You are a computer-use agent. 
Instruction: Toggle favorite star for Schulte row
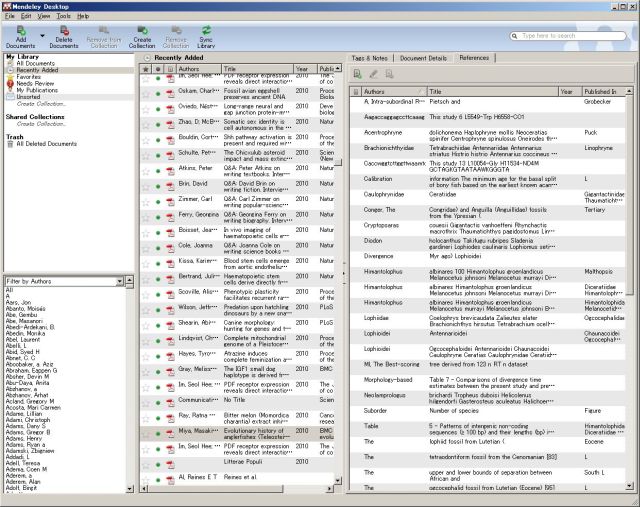point(146,156)
